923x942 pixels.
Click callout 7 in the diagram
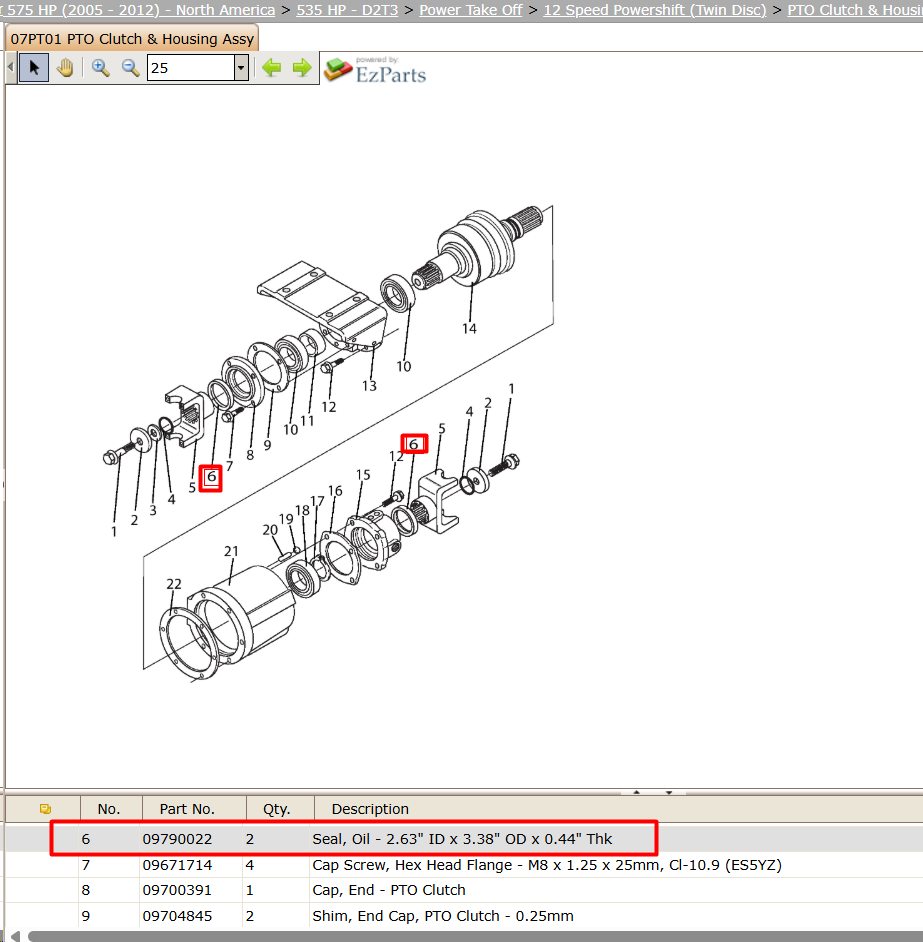230,466
